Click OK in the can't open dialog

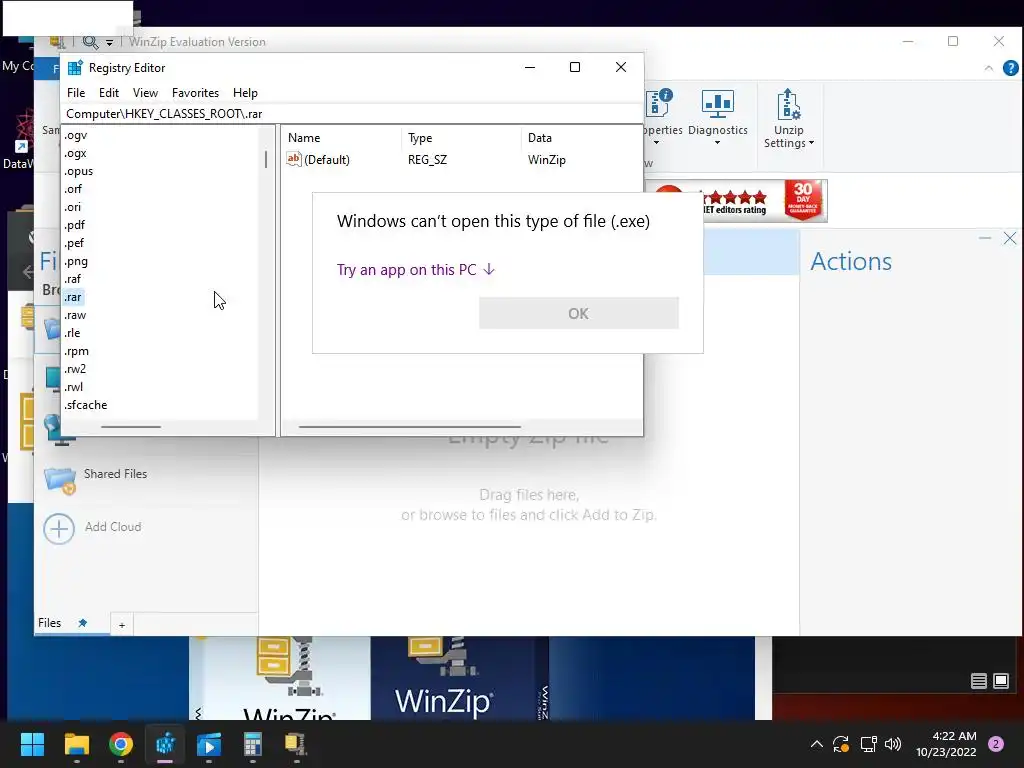579,313
